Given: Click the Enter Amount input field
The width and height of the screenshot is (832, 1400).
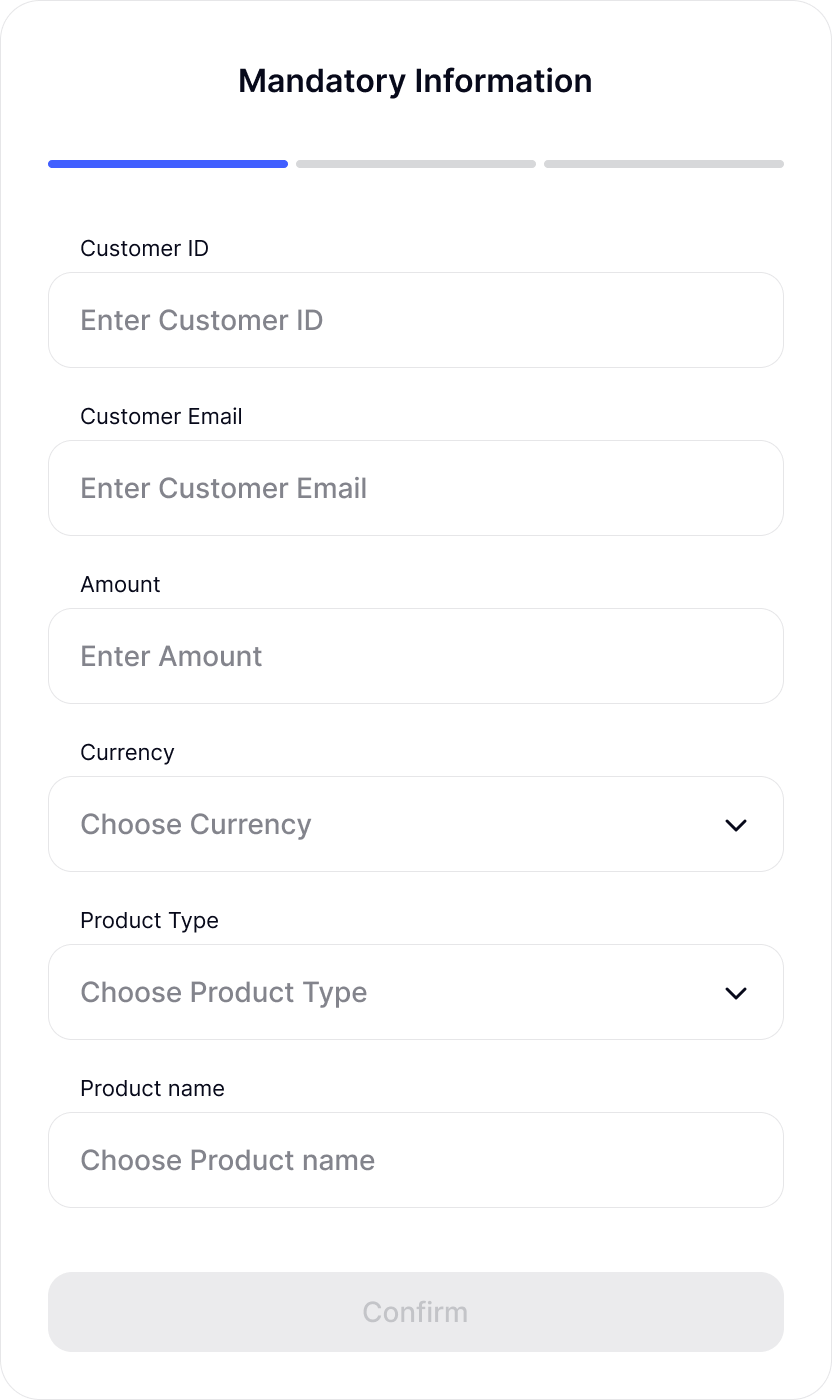Looking at the screenshot, I should click(415, 656).
